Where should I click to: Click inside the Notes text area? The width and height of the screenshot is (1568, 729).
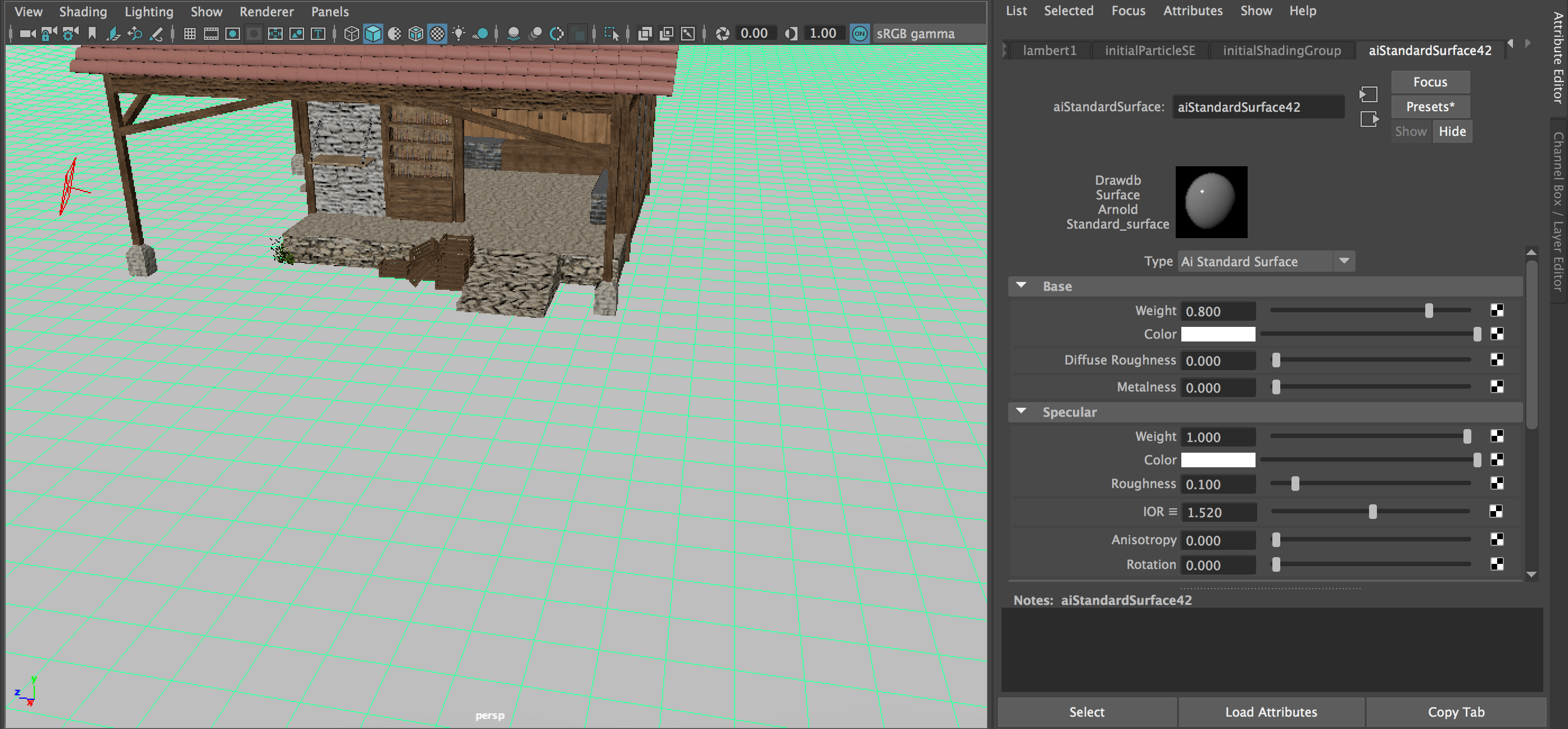[1266, 651]
